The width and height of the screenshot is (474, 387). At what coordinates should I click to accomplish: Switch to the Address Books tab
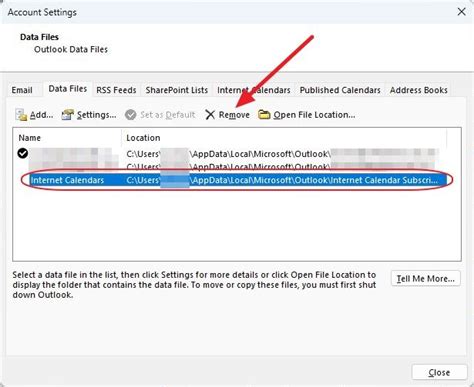pyautogui.click(x=419, y=90)
